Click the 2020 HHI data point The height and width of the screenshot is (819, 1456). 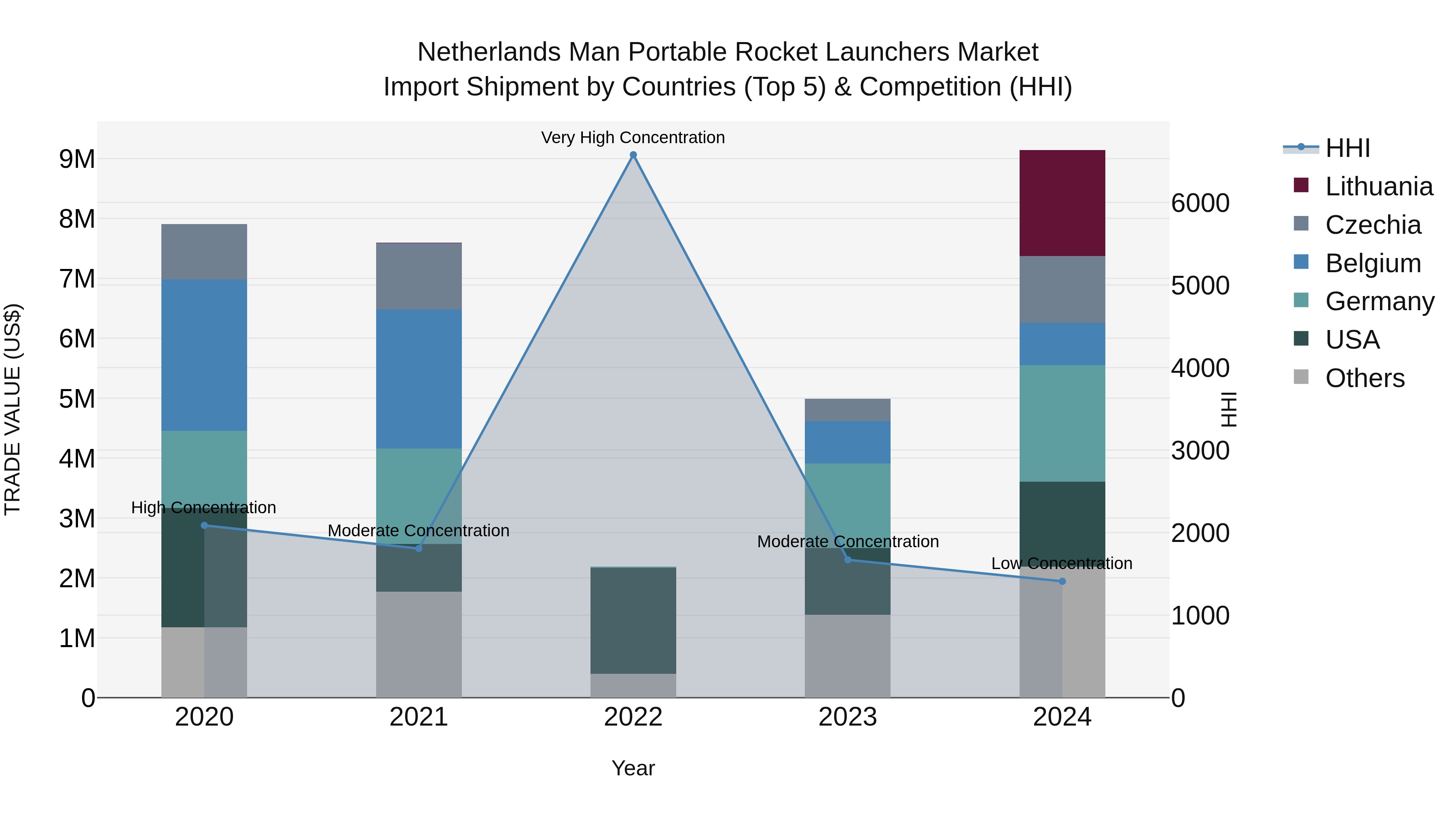coord(205,526)
